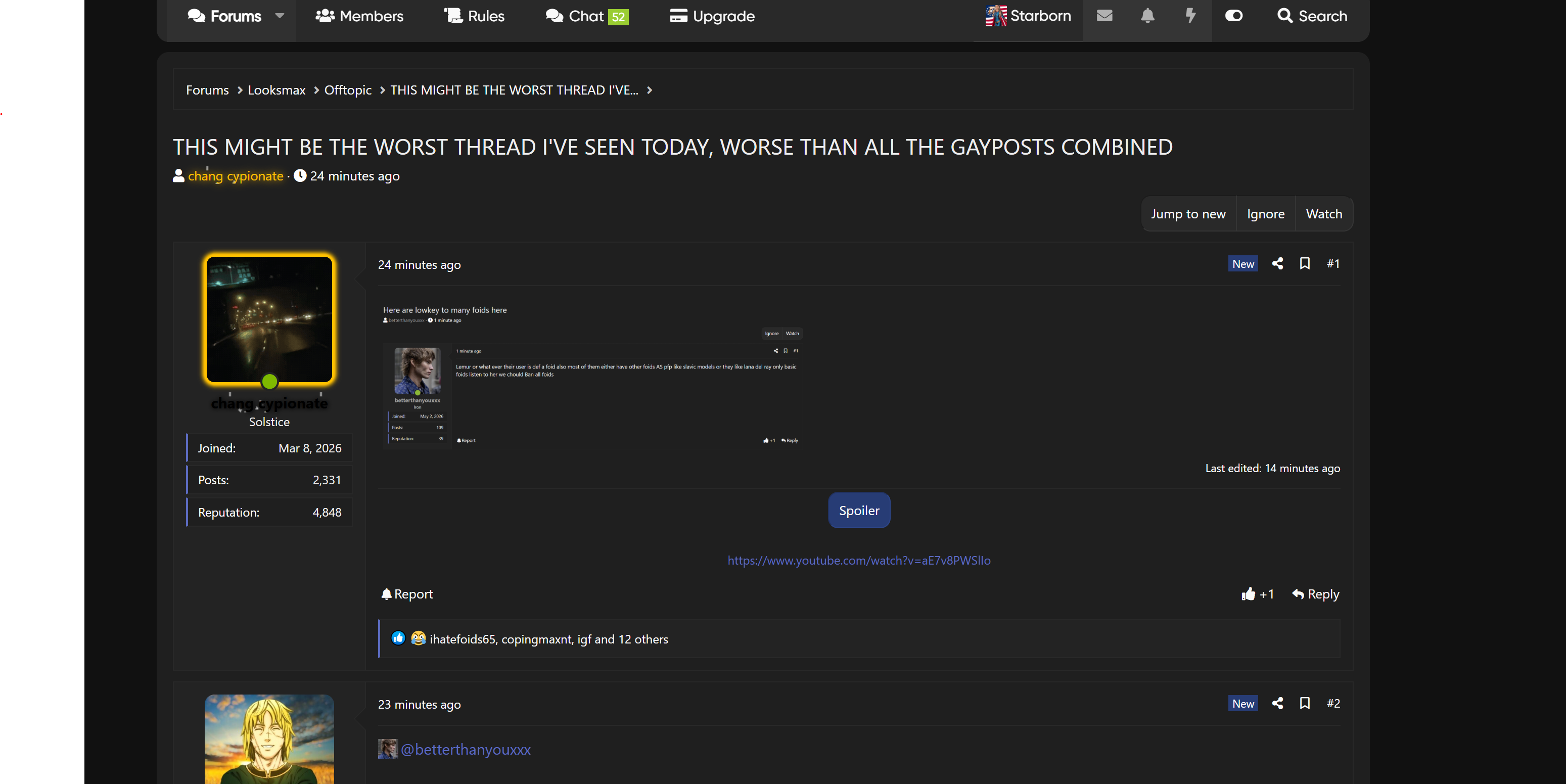Click the Solstice rank label
This screenshot has height=784, width=1566.
pos(269,422)
